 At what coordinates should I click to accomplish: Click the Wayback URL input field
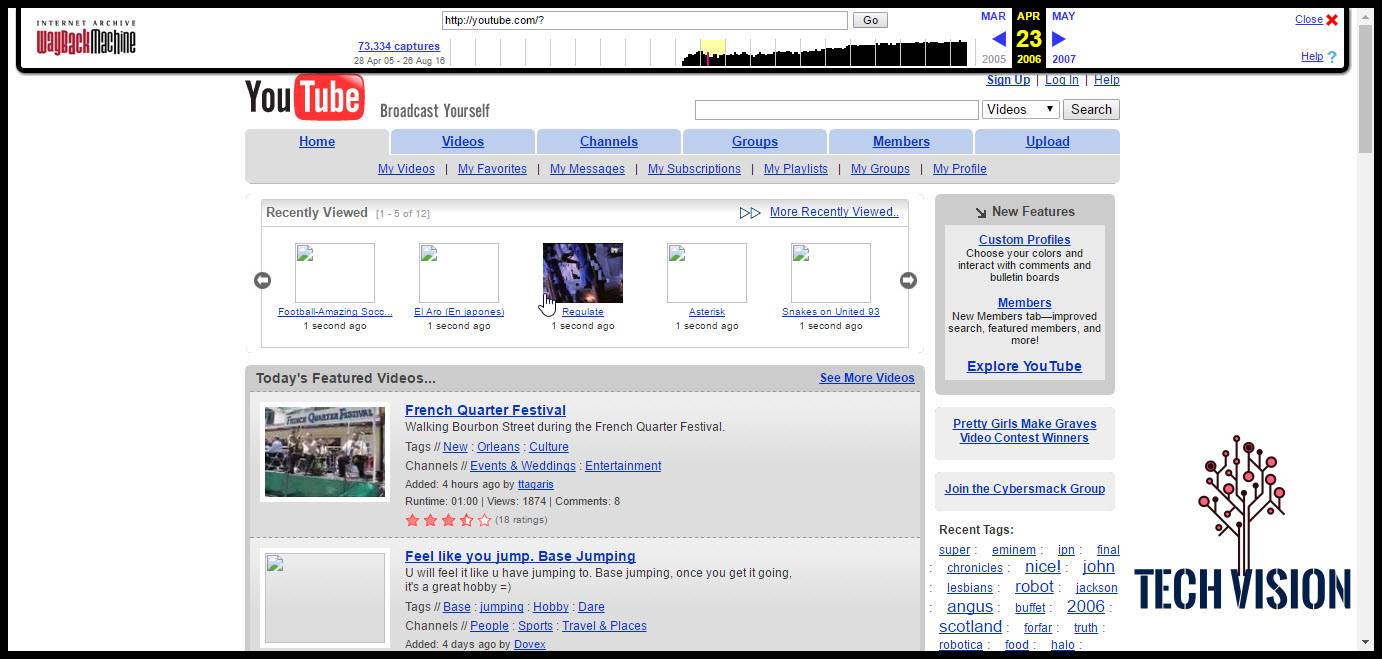[x=645, y=20]
